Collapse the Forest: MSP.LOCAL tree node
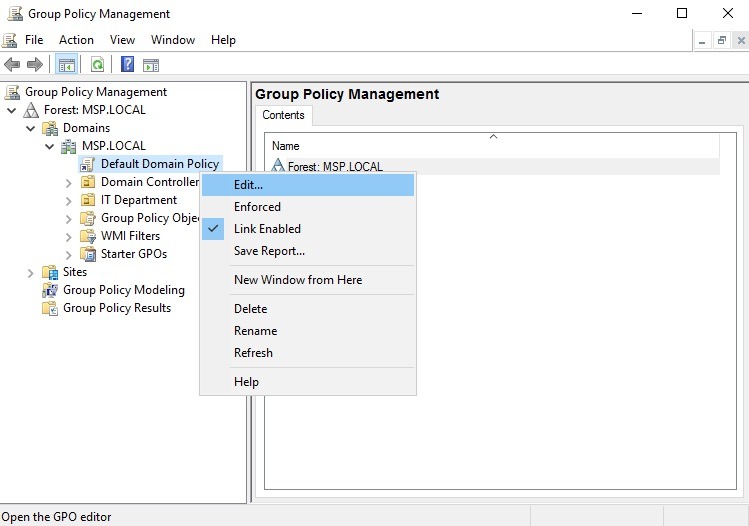749x526 pixels. tap(11, 110)
